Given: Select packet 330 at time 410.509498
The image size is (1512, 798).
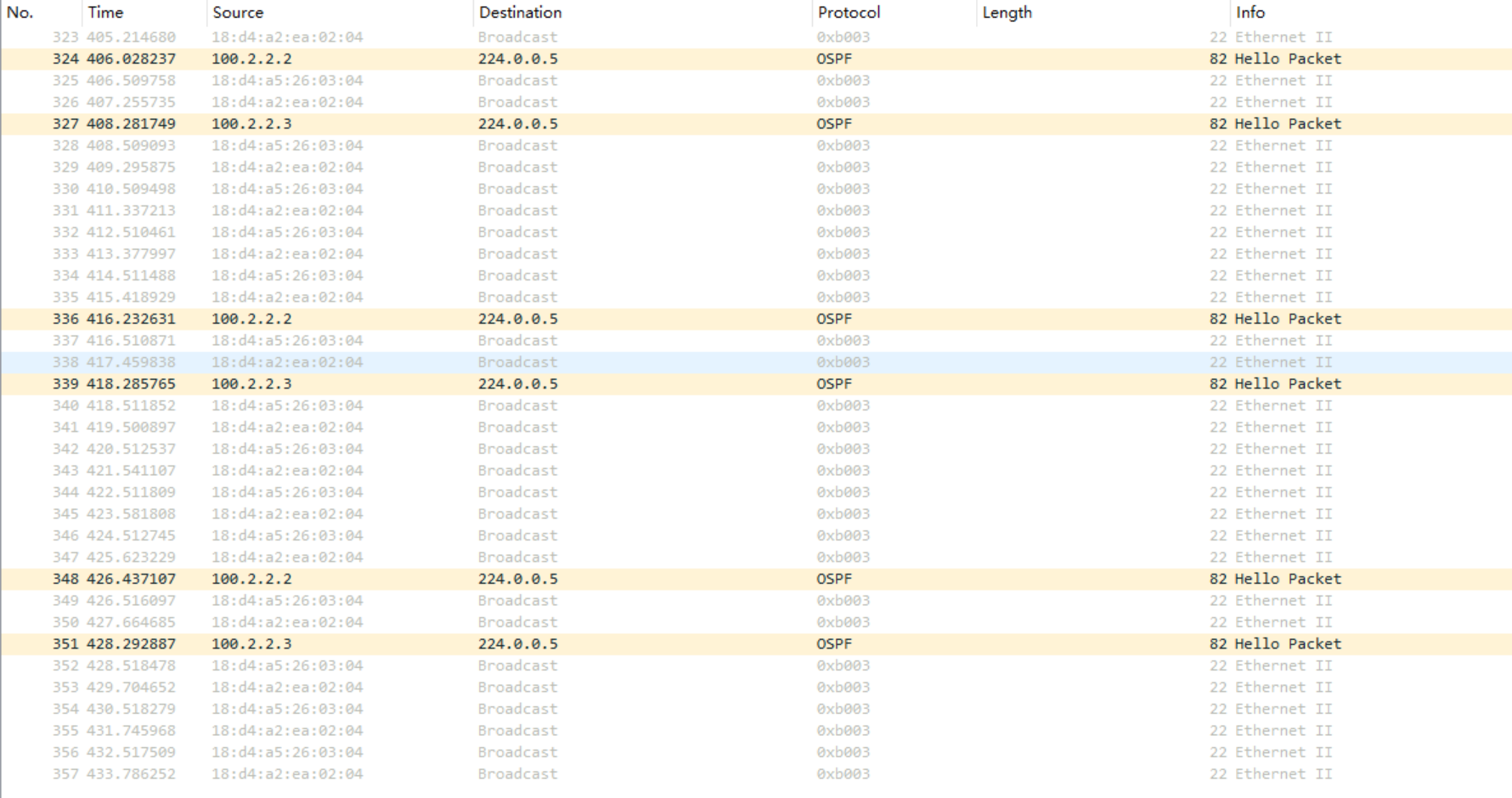Looking at the screenshot, I should pyautogui.click(x=756, y=189).
